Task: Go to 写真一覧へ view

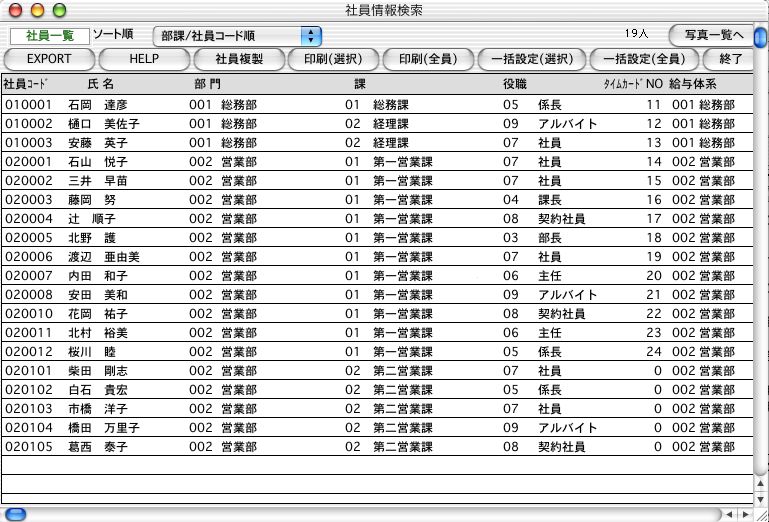Action: [713, 35]
